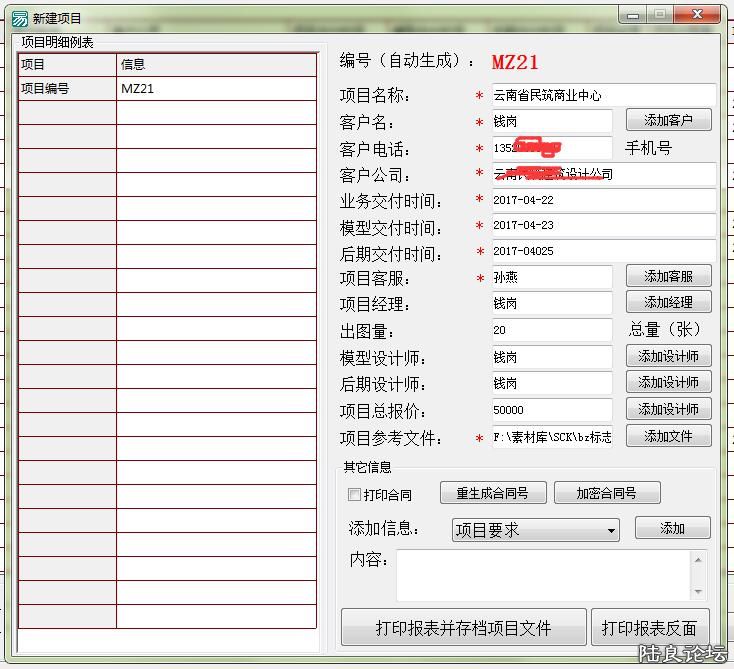
Task: Focus the 项目名称 input field
Action: (x=602, y=96)
